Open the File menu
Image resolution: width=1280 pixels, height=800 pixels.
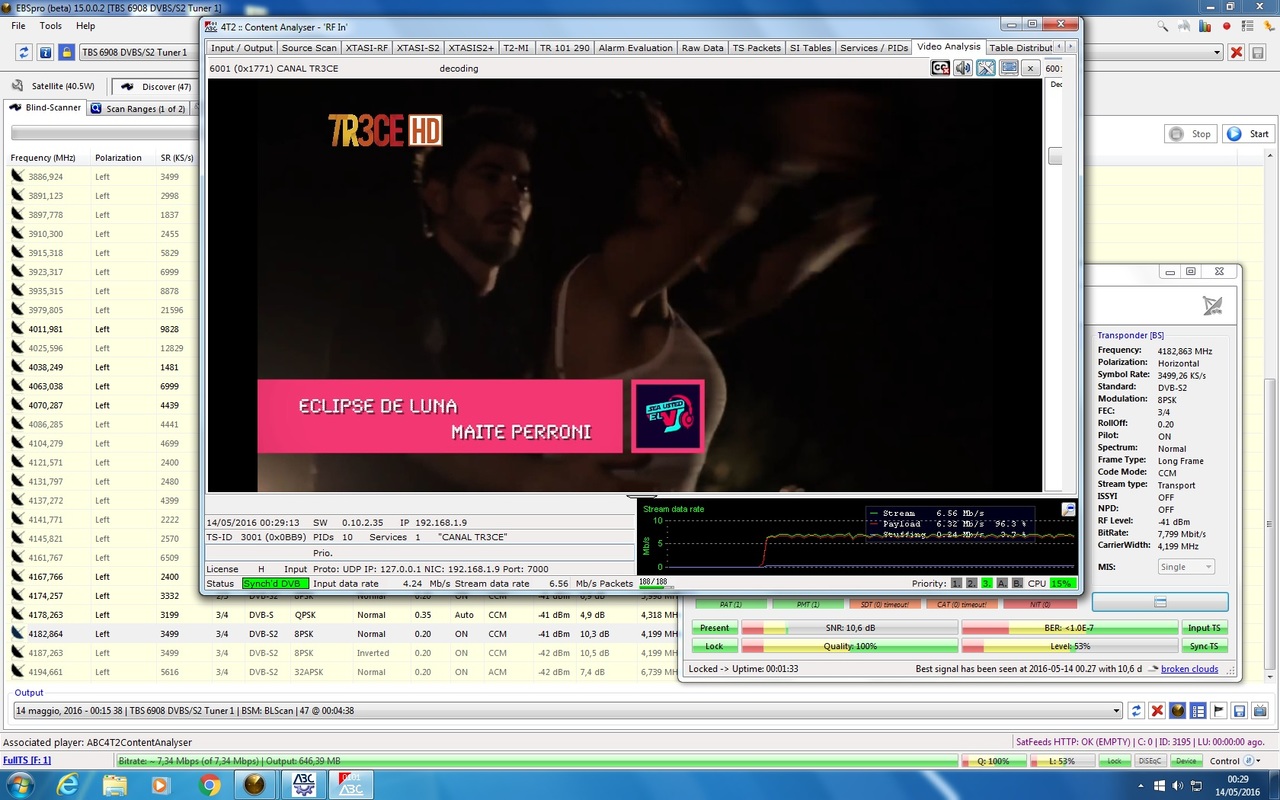[x=19, y=26]
